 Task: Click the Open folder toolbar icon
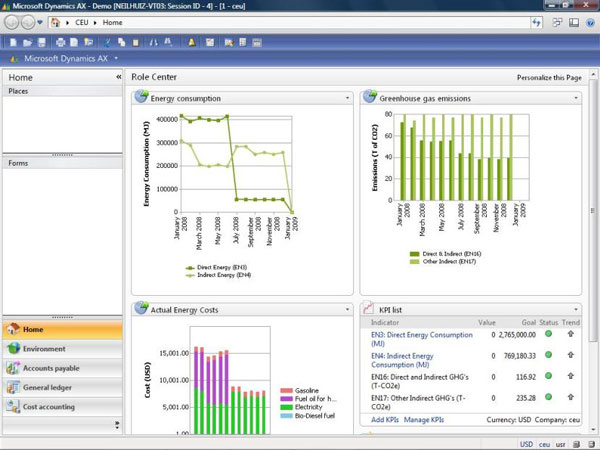pos(28,42)
